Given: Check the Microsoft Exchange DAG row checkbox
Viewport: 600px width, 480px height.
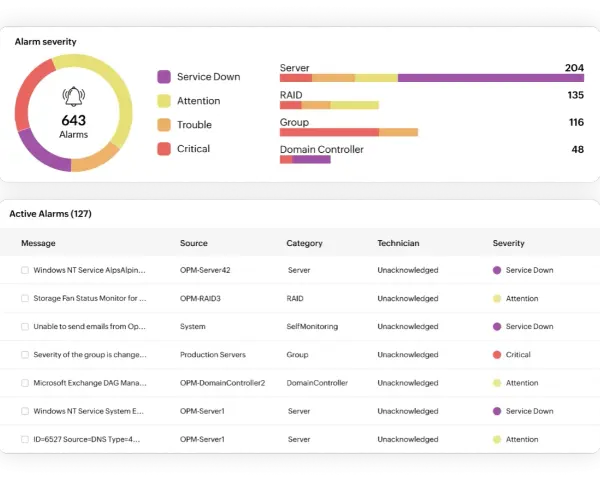Looking at the screenshot, I should pyautogui.click(x=25, y=383).
